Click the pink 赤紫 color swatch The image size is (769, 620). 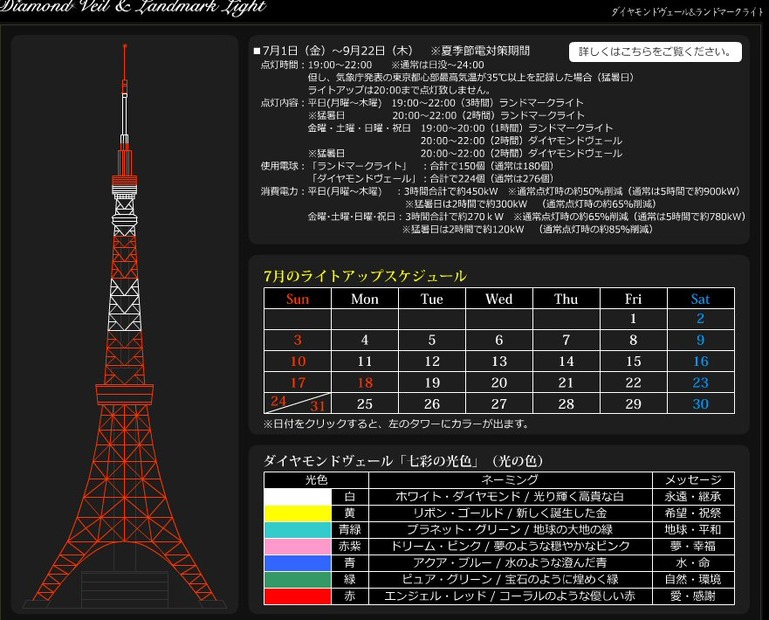[298, 546]
